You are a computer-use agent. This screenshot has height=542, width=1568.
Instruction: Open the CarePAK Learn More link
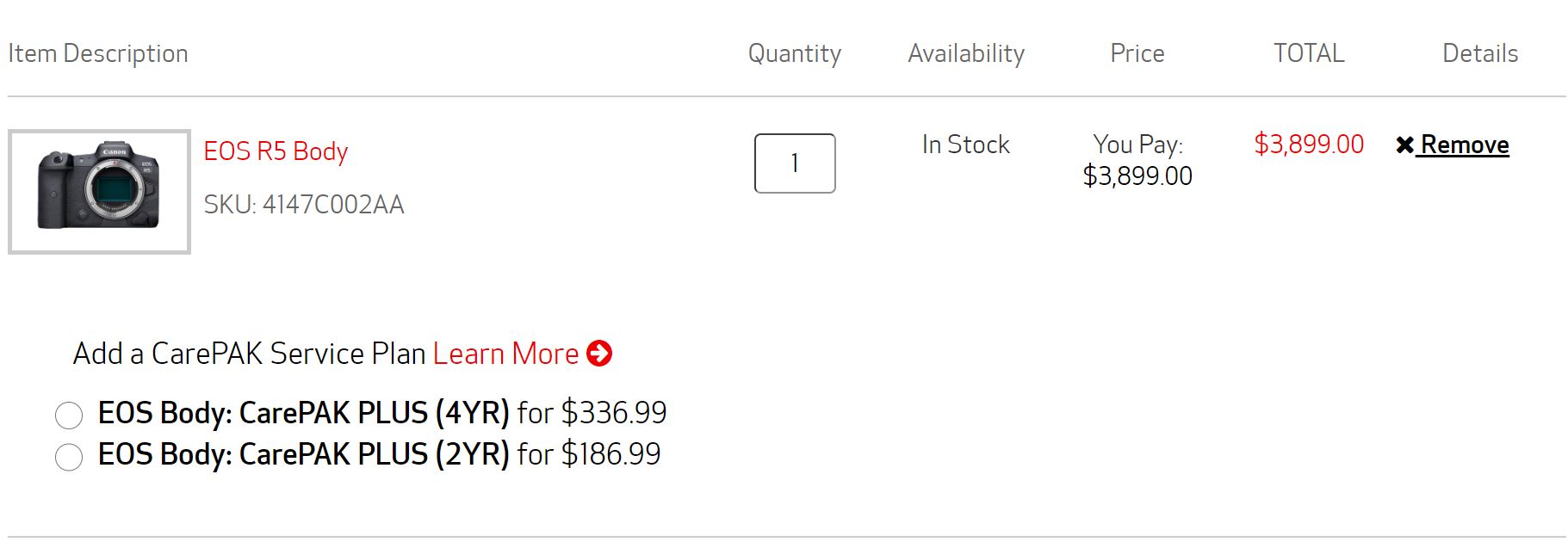point(505,354)
